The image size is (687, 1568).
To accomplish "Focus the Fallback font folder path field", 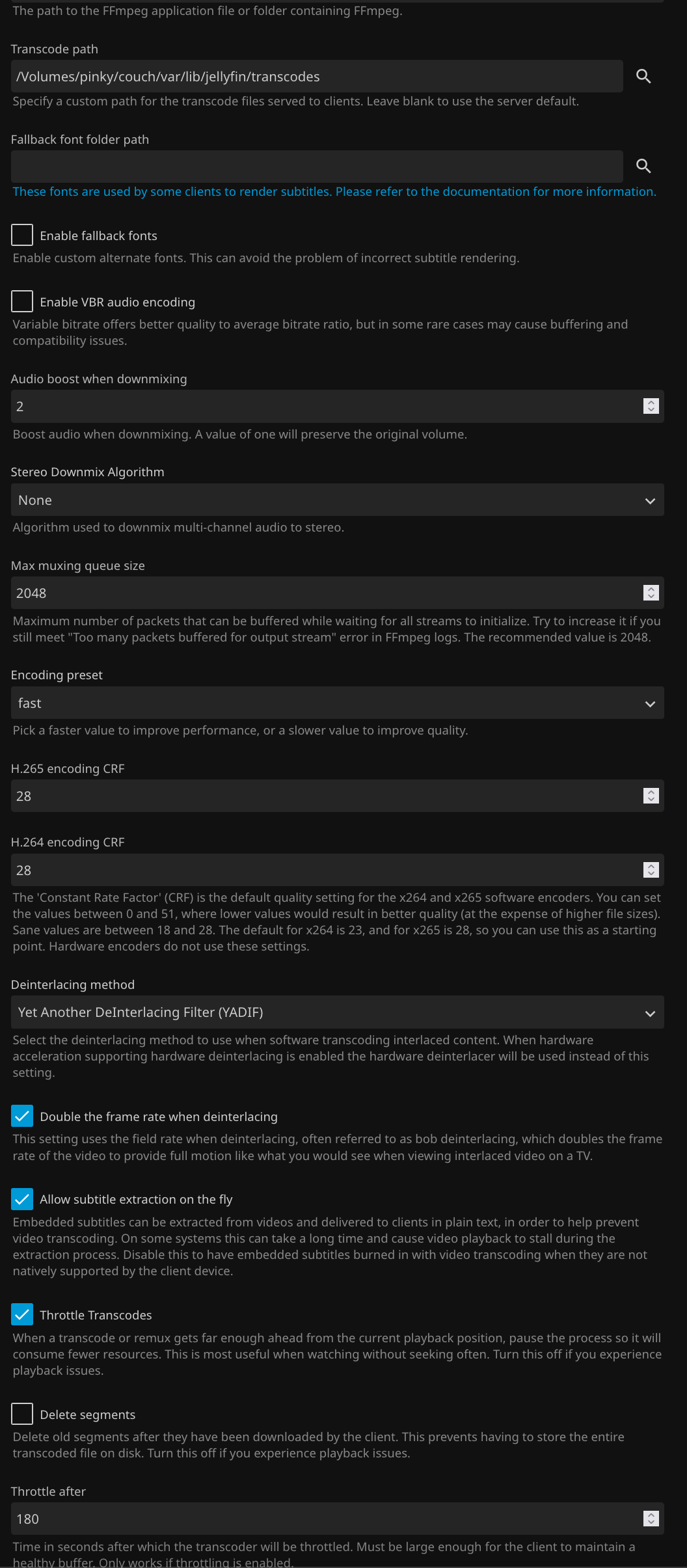I will (316, 167).
